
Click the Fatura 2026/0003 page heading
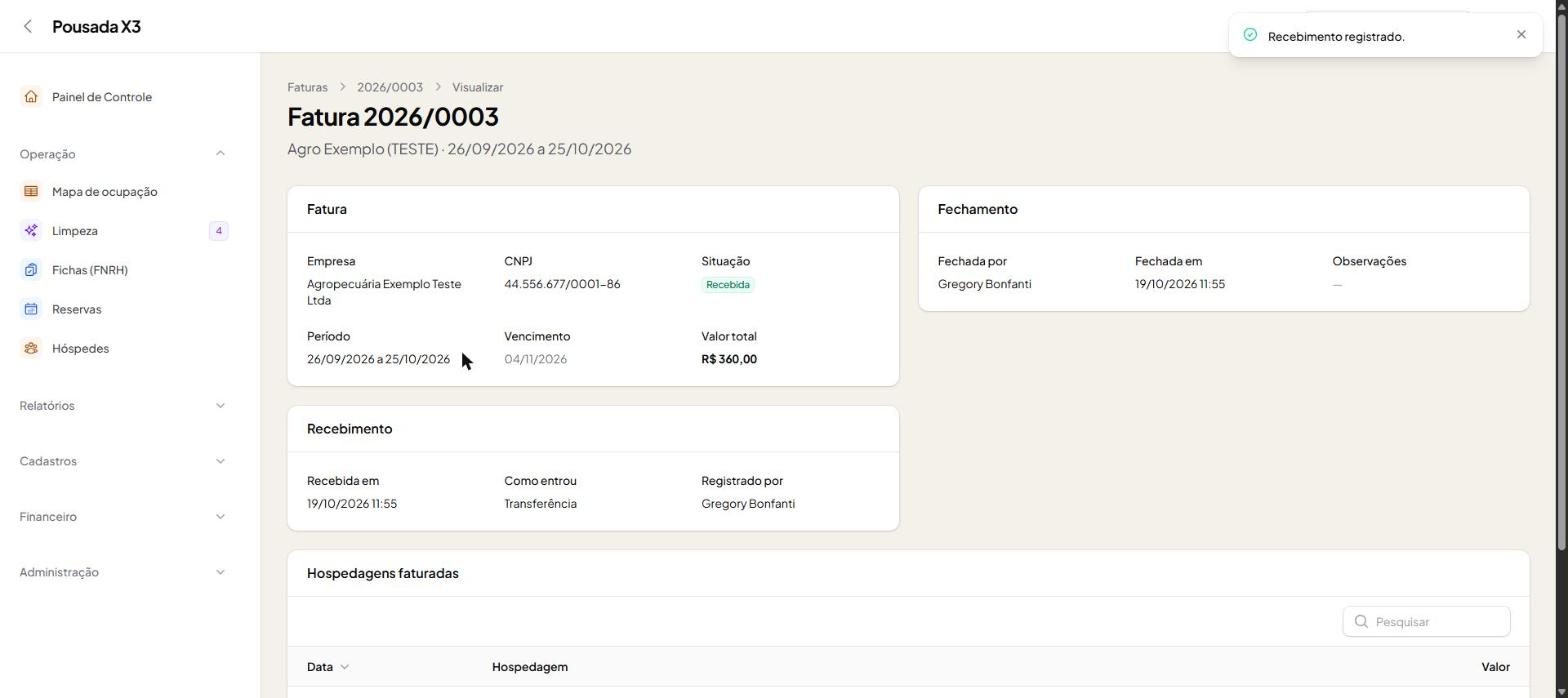(x=393, y=116)
